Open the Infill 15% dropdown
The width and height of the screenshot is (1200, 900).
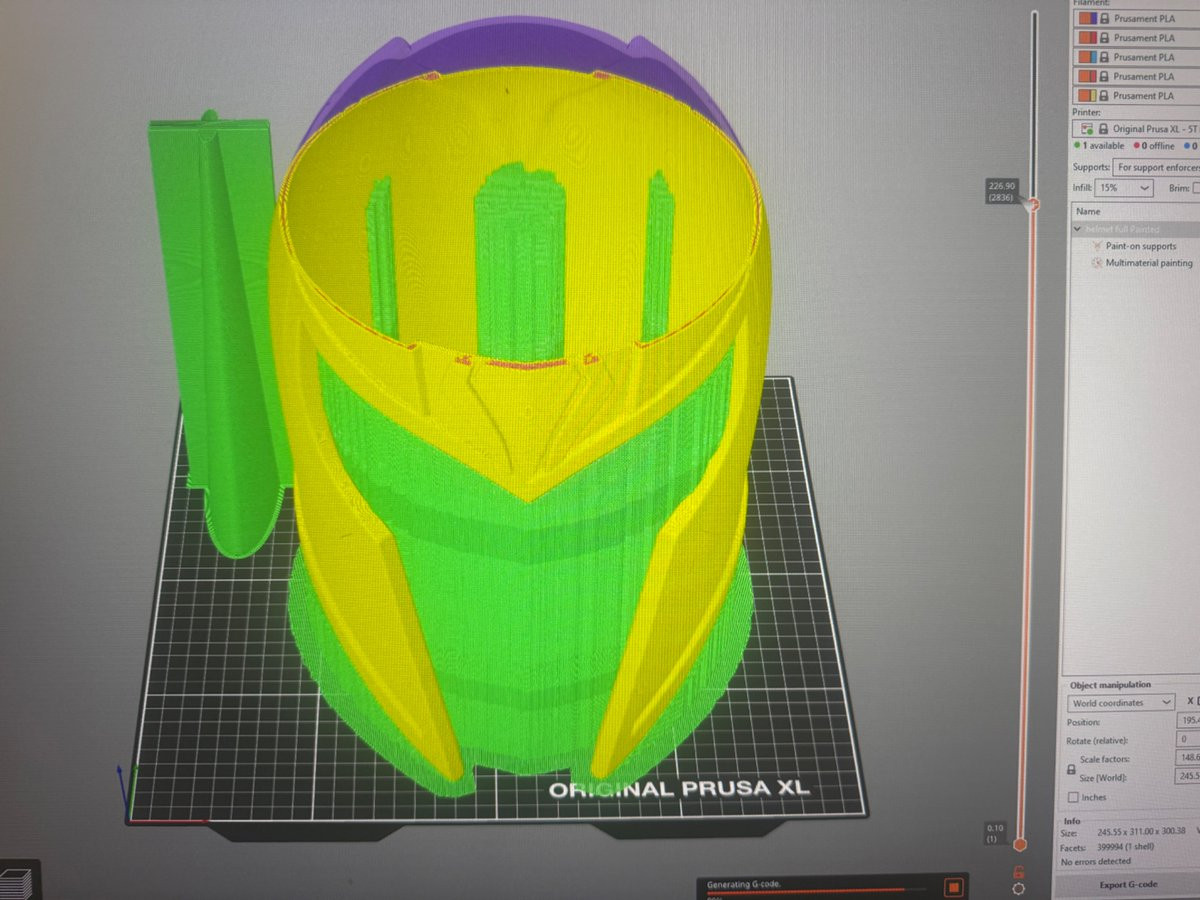tap(1123, 188)
